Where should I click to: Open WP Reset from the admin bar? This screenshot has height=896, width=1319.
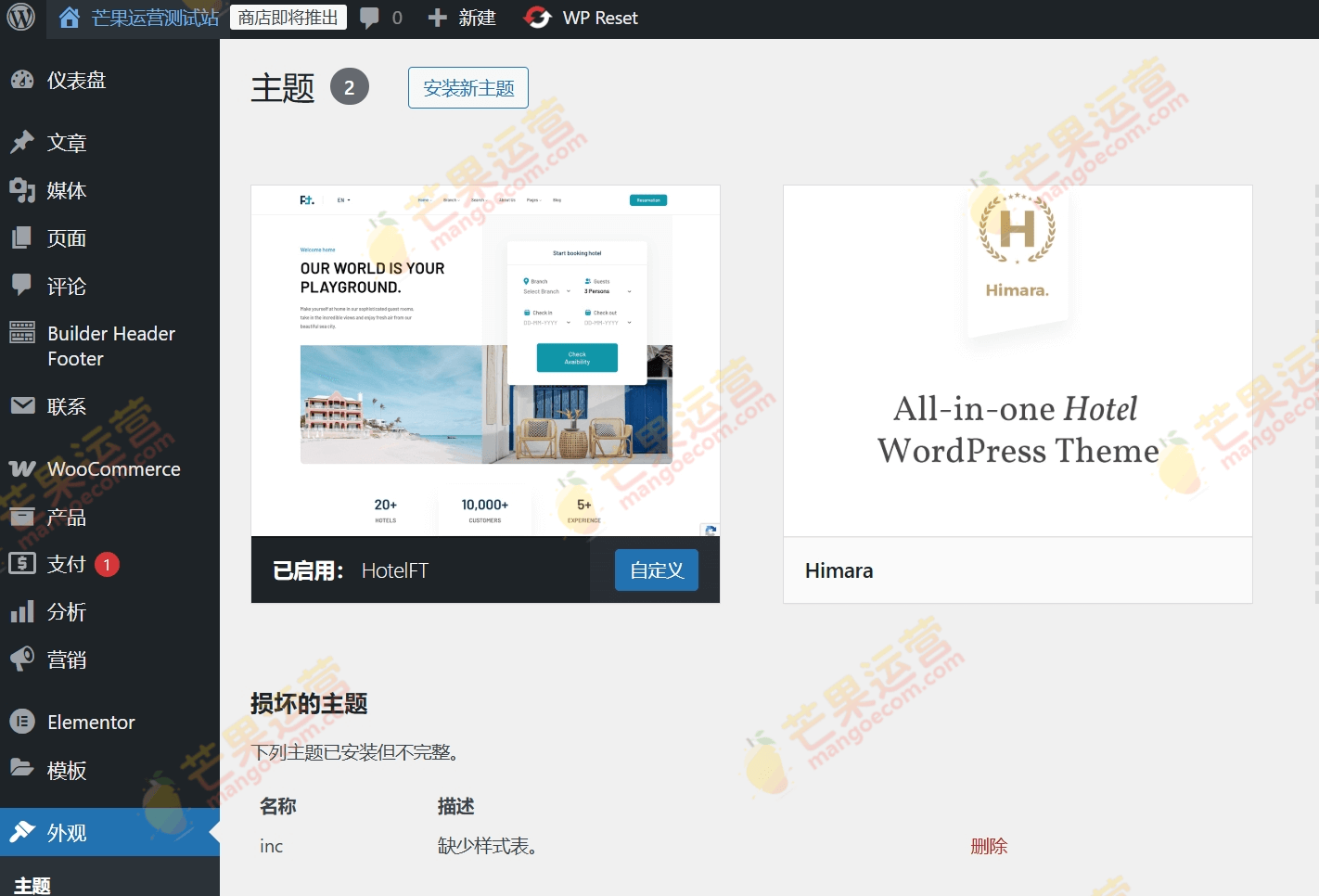pos(581,17)
